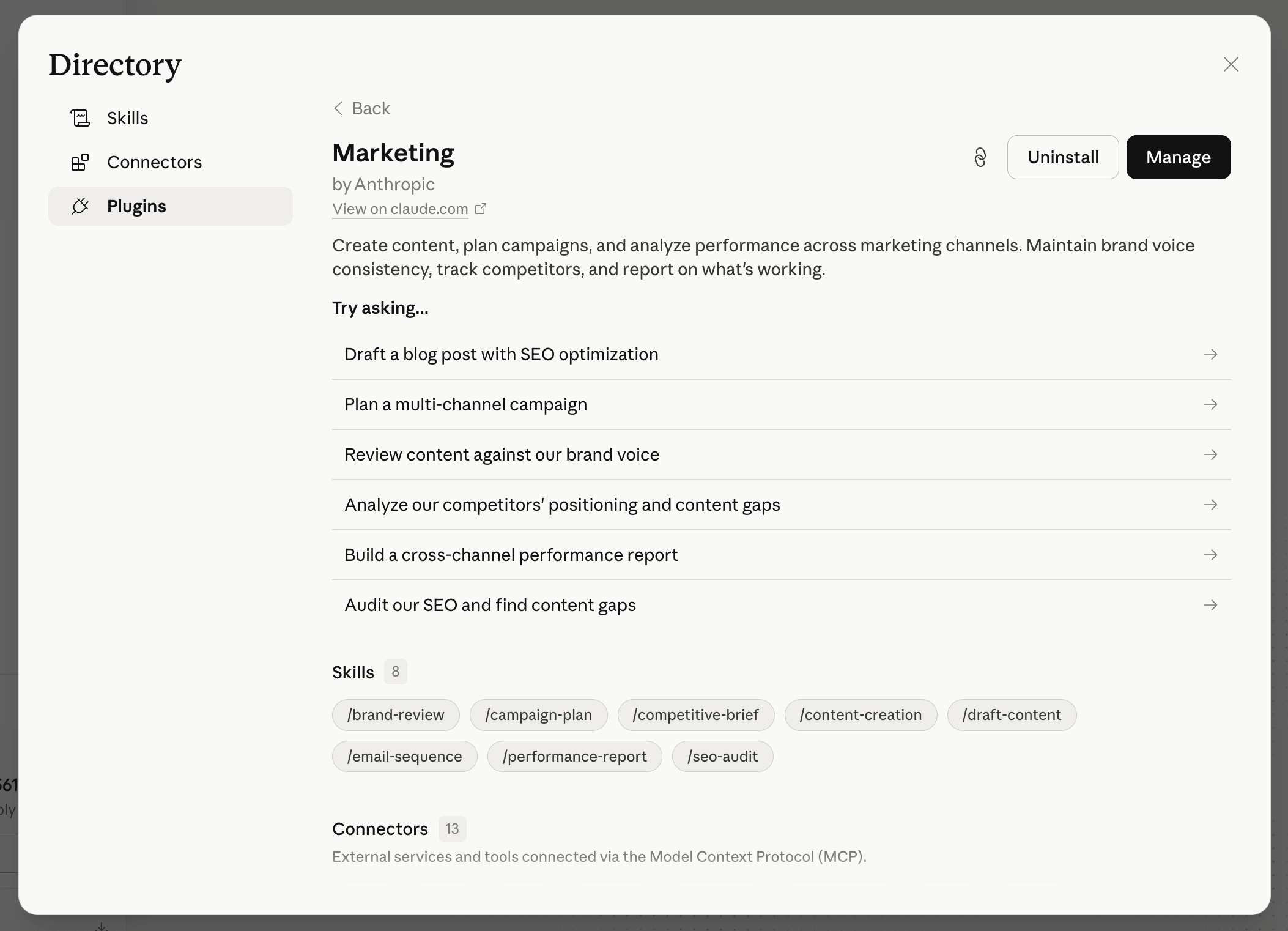Select the /email-sequence skill chip
Screen dimensions: 1288x931
[x=405, y=757]
